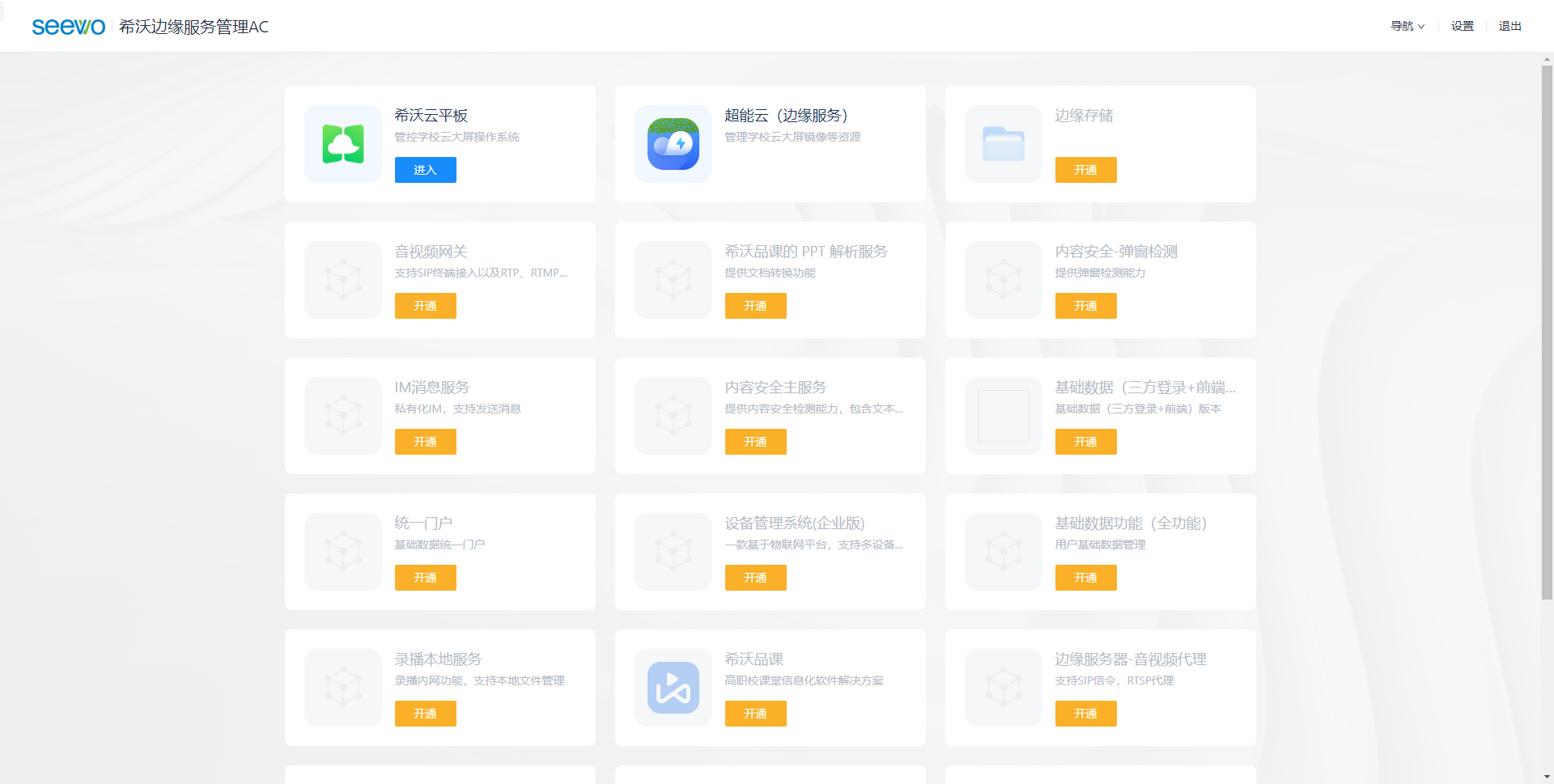1554x784 pixels.
Task: Click the page vertical scrollbar thumb
Action: pos(1548,333)
